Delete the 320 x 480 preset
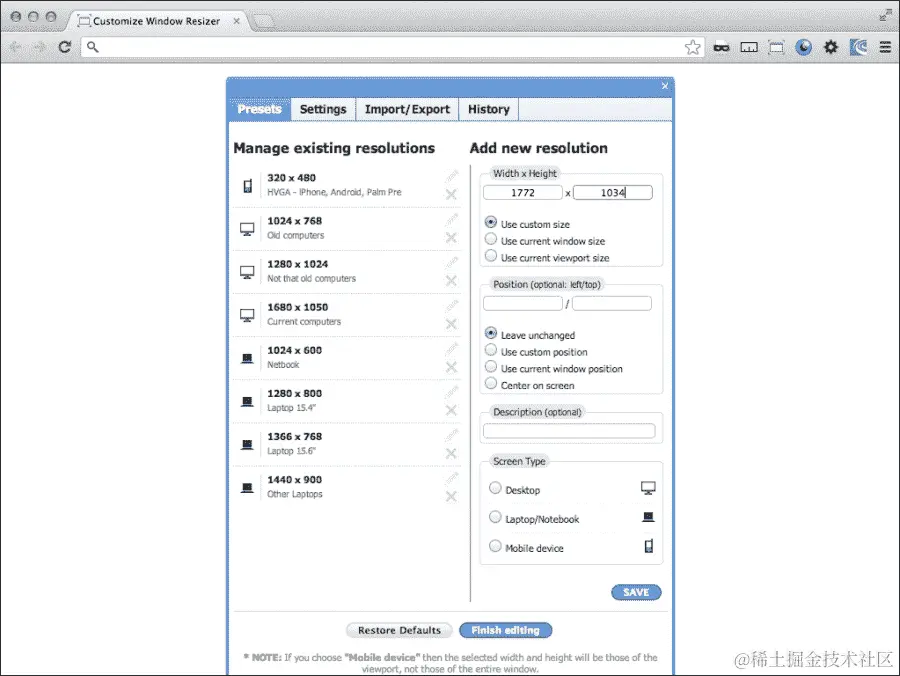 pos(451,195)
